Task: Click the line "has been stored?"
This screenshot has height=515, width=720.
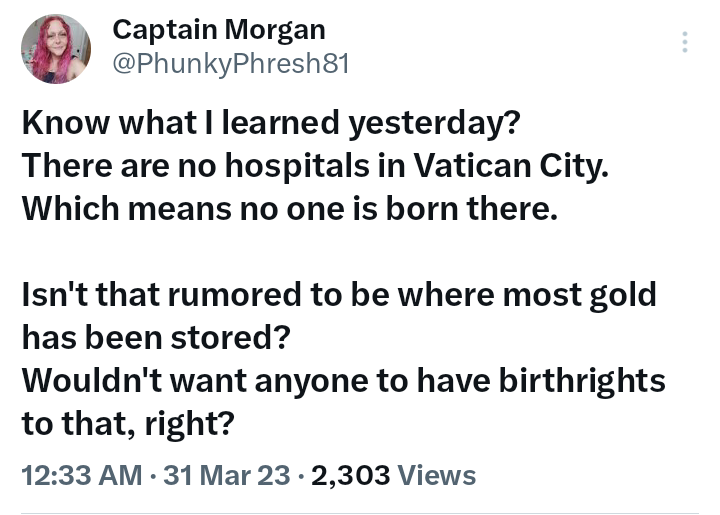Action: click(x=156, y=338)
